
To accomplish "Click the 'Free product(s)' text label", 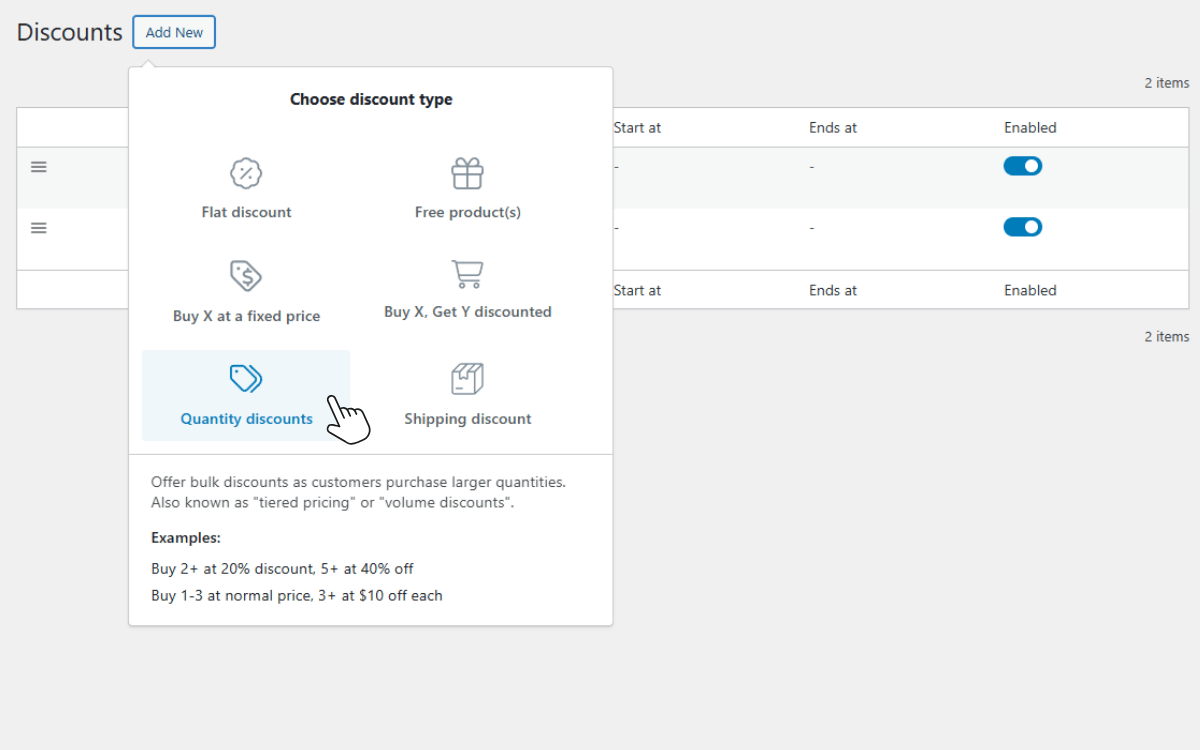I will coord(467,212).
